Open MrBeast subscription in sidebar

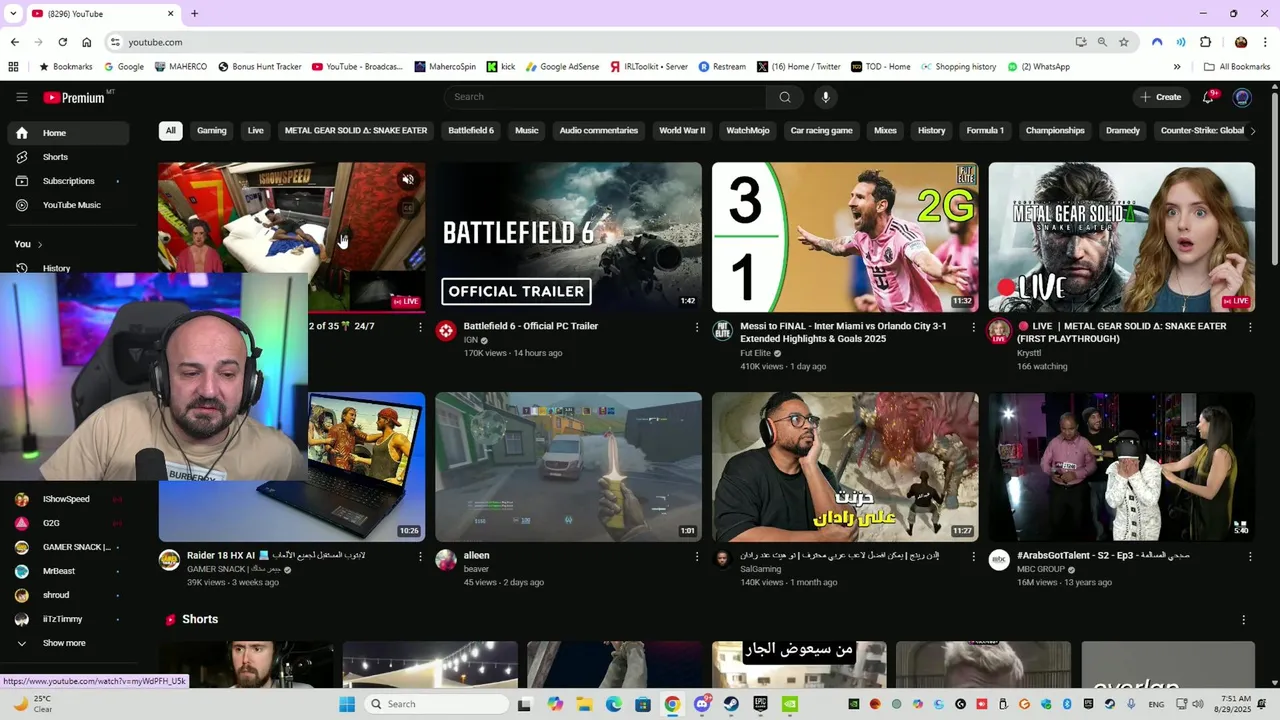[x=68, y=571]
